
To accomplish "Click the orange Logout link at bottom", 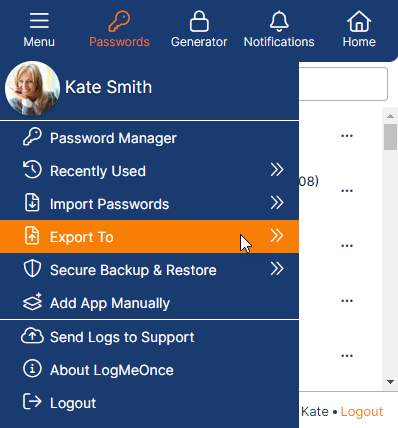I will coord(362,412).
